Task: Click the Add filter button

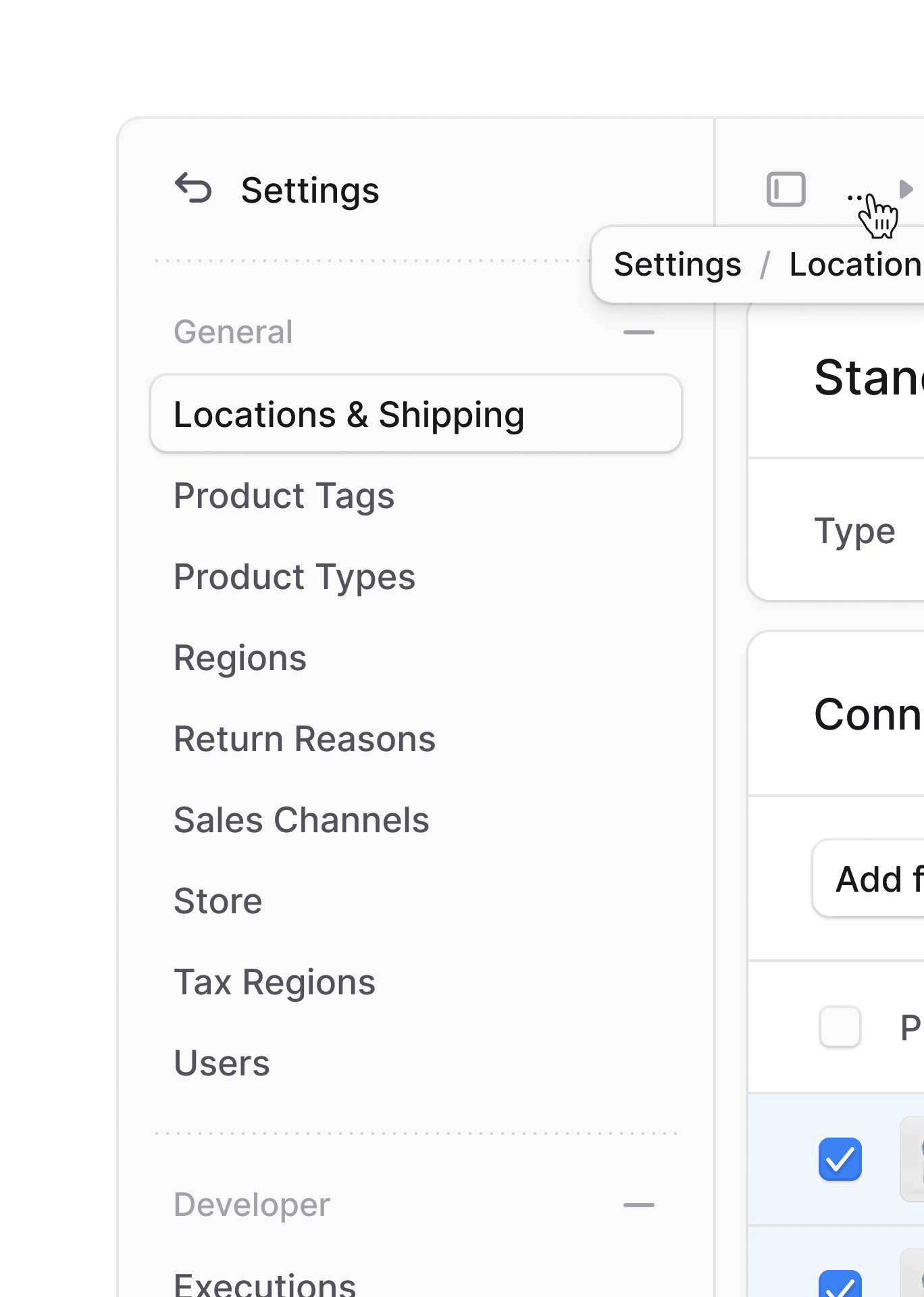Action: 869,879
